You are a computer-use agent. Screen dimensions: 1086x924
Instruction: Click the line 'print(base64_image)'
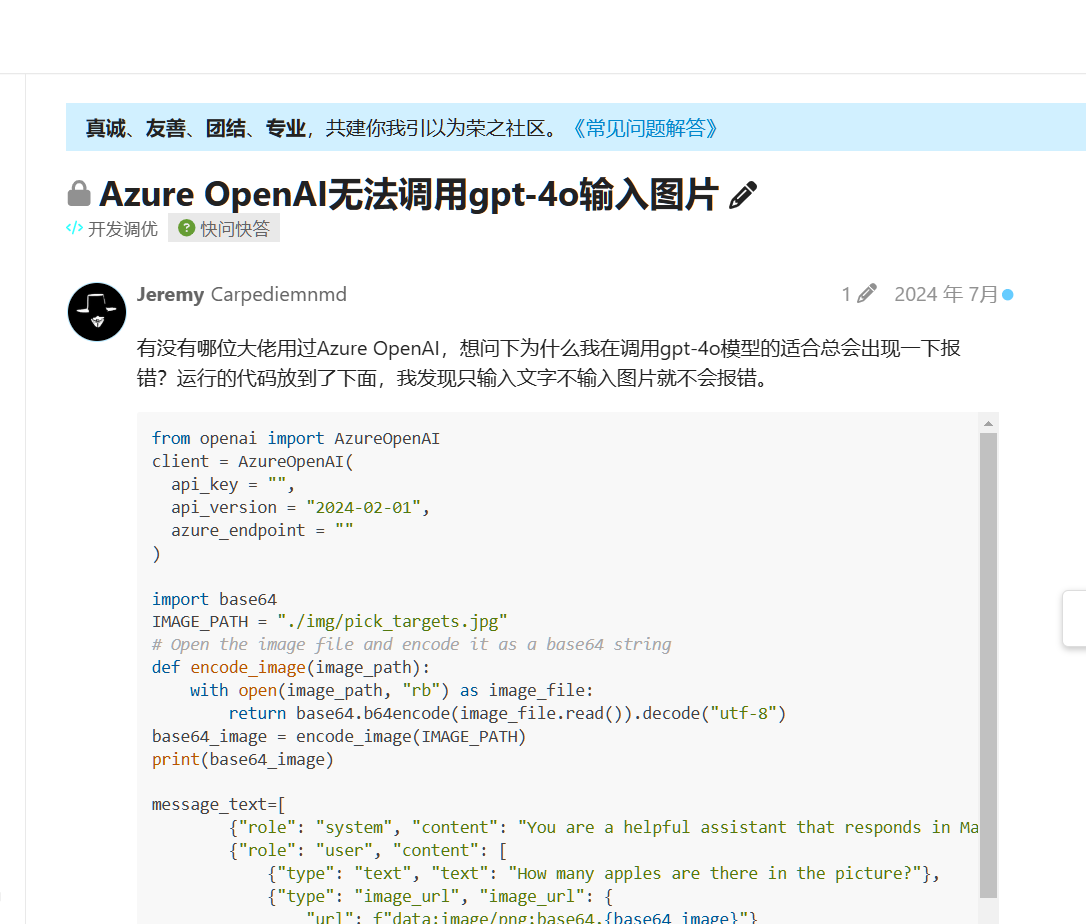(242, 760)
